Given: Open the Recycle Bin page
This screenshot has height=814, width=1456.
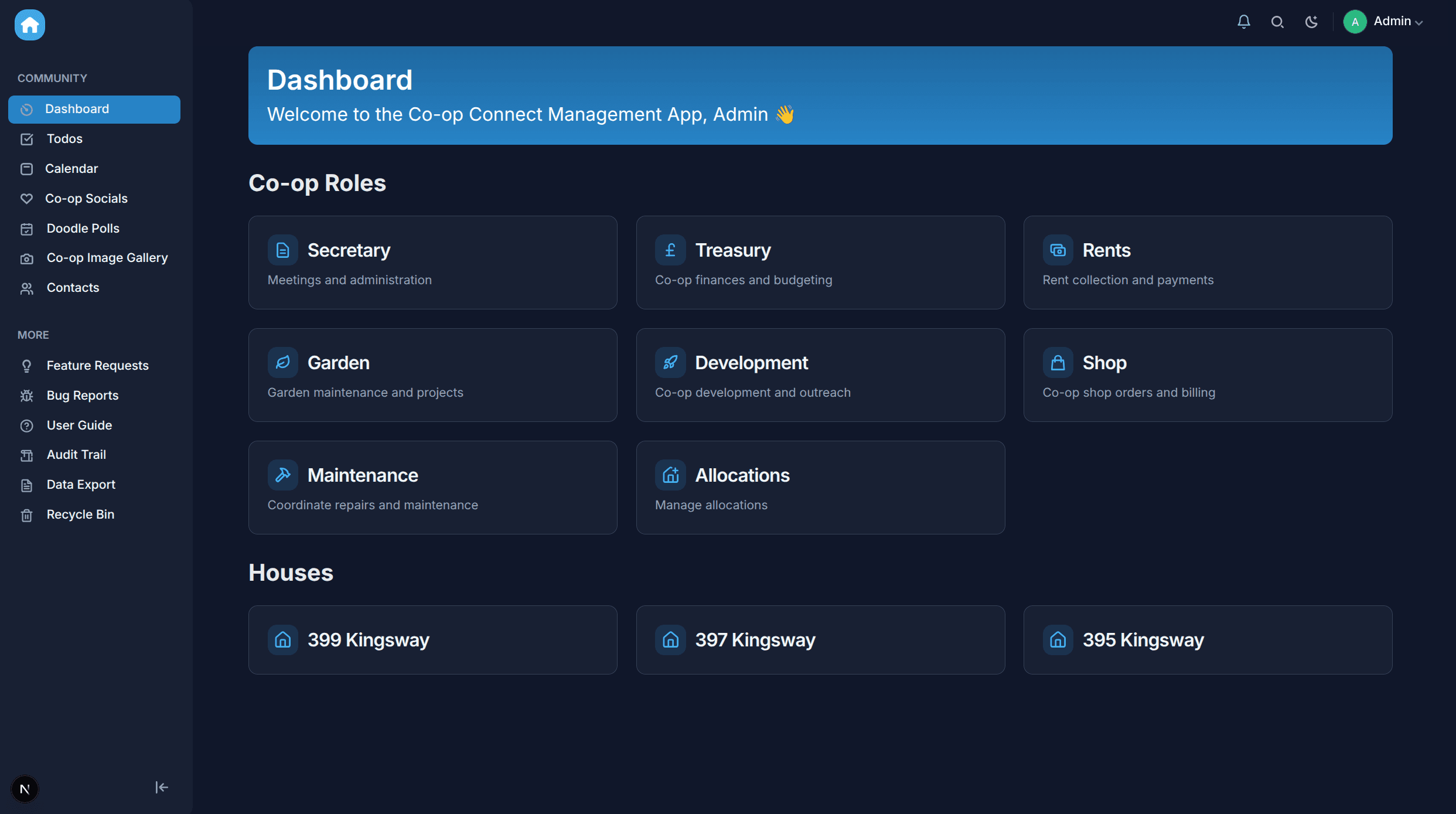Looking at the screenshot, I should (x=80, y=514).
